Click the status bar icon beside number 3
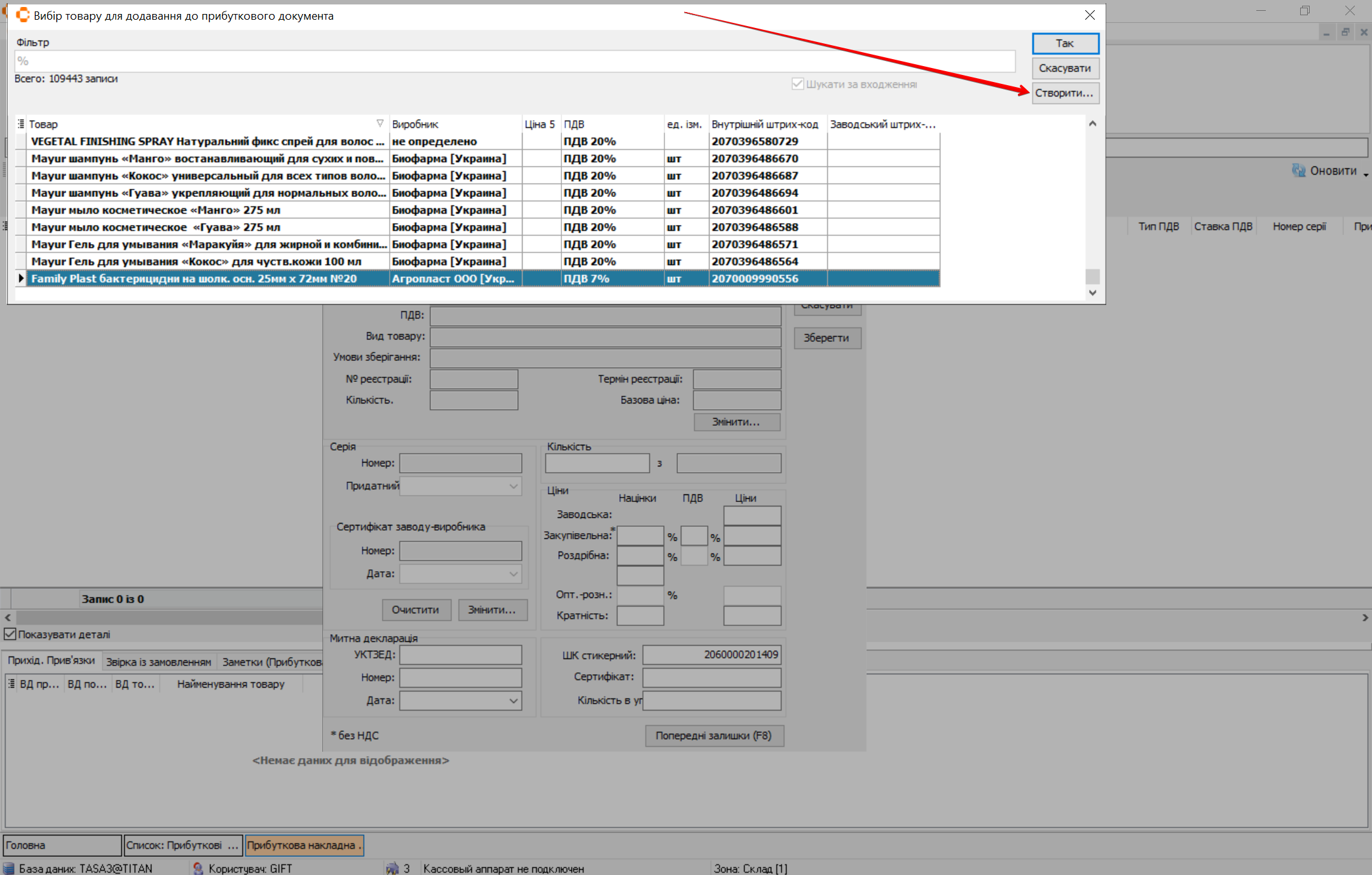The width and height of the screenshot is (1372, 875). pyautogui.click(x=392, y=868)
